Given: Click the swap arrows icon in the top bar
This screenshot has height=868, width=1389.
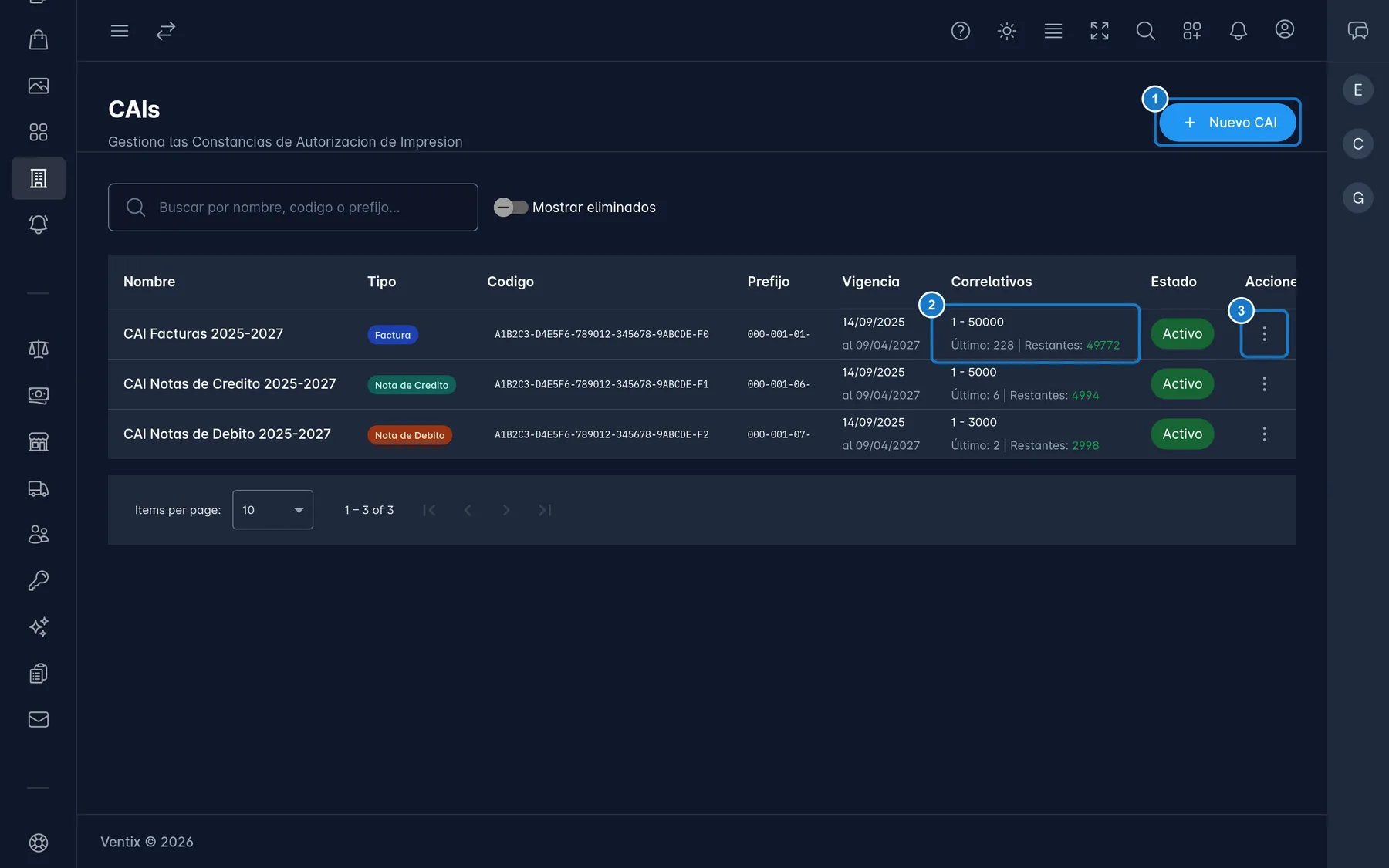Looking at the screenshot, I should pos(166,31).
